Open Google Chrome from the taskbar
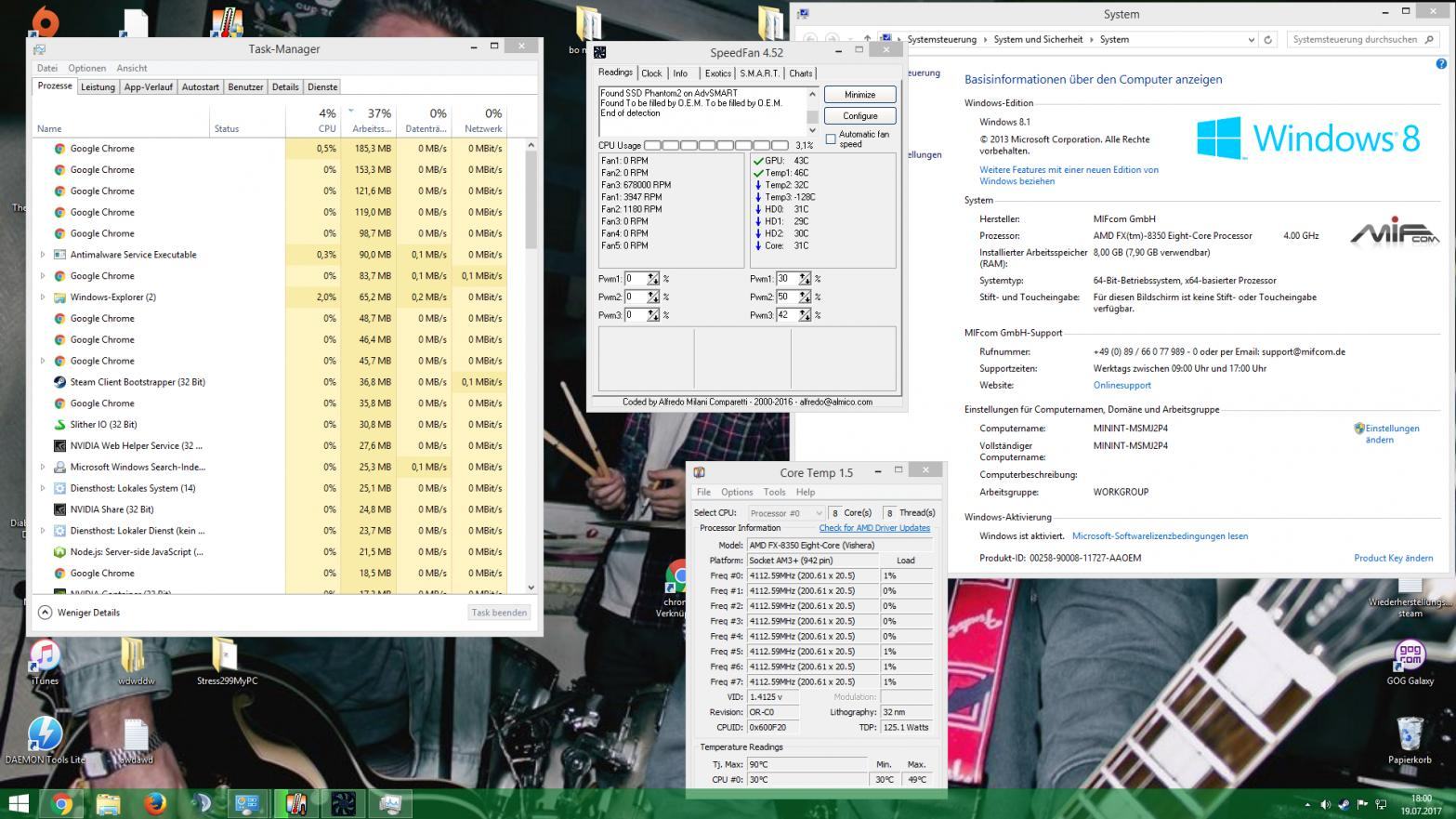Viewport: 1456px width, 819px height. pos(62,803)
